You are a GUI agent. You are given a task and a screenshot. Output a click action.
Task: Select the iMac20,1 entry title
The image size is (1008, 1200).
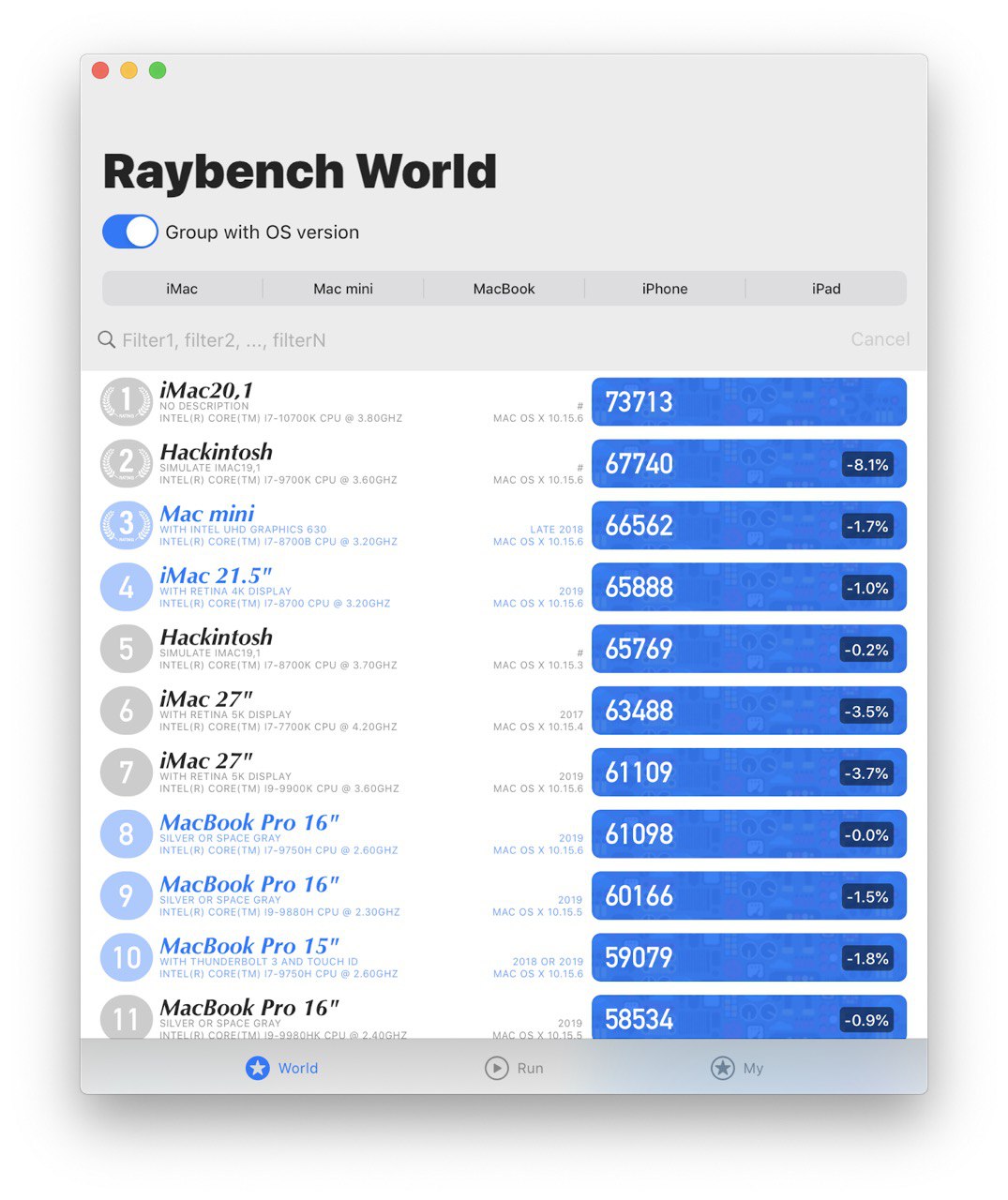pos(206,390)
